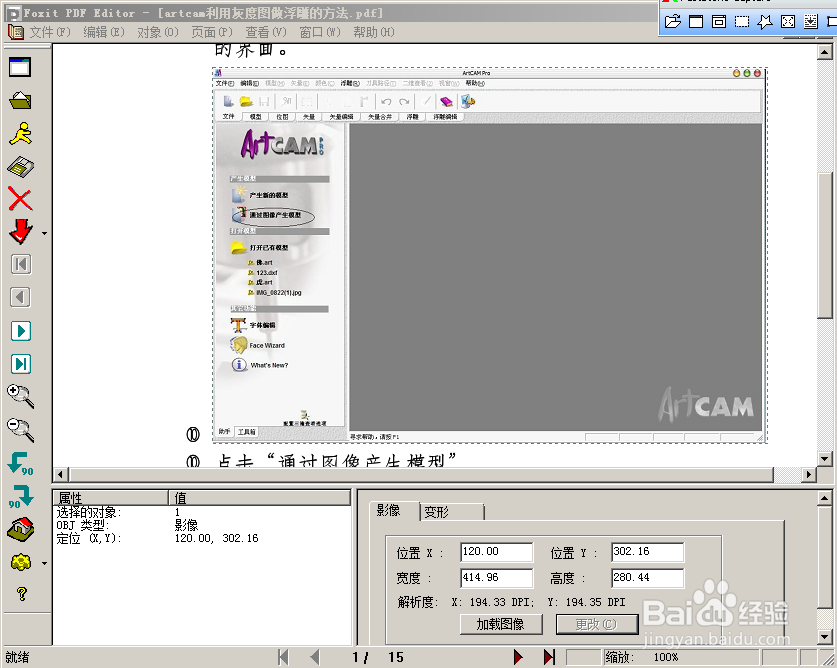Open the 对象(O) menu
Viewport: 837px width, 668px height.
click(157, 32)
